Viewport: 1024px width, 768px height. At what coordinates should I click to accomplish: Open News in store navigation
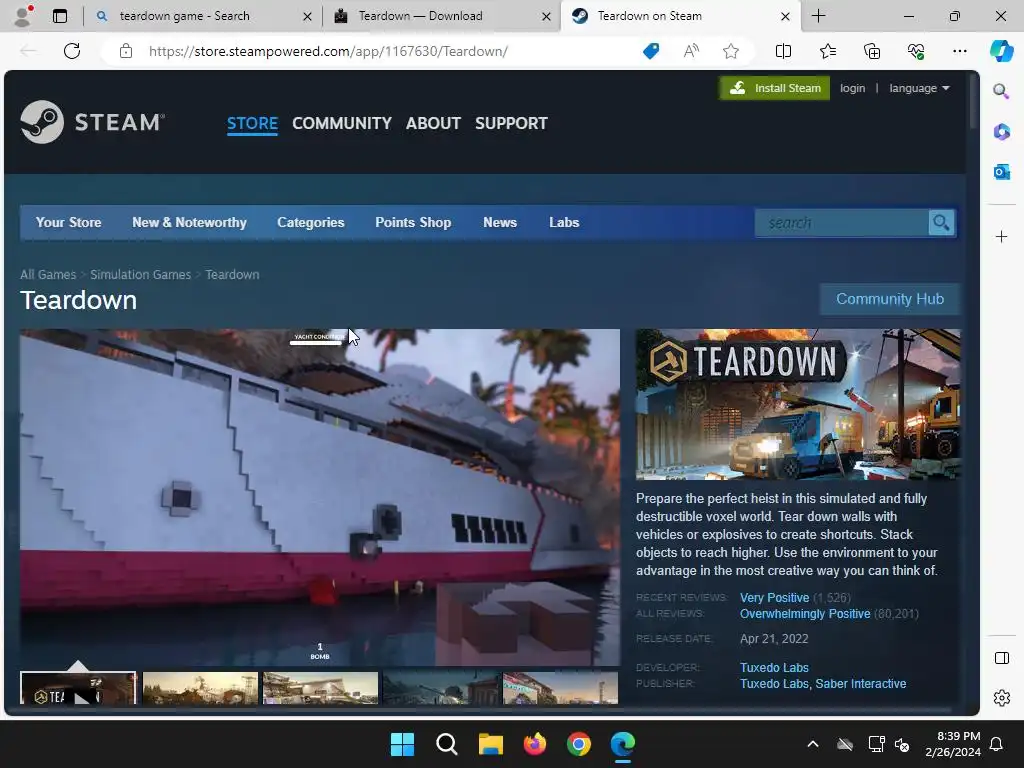500,223
